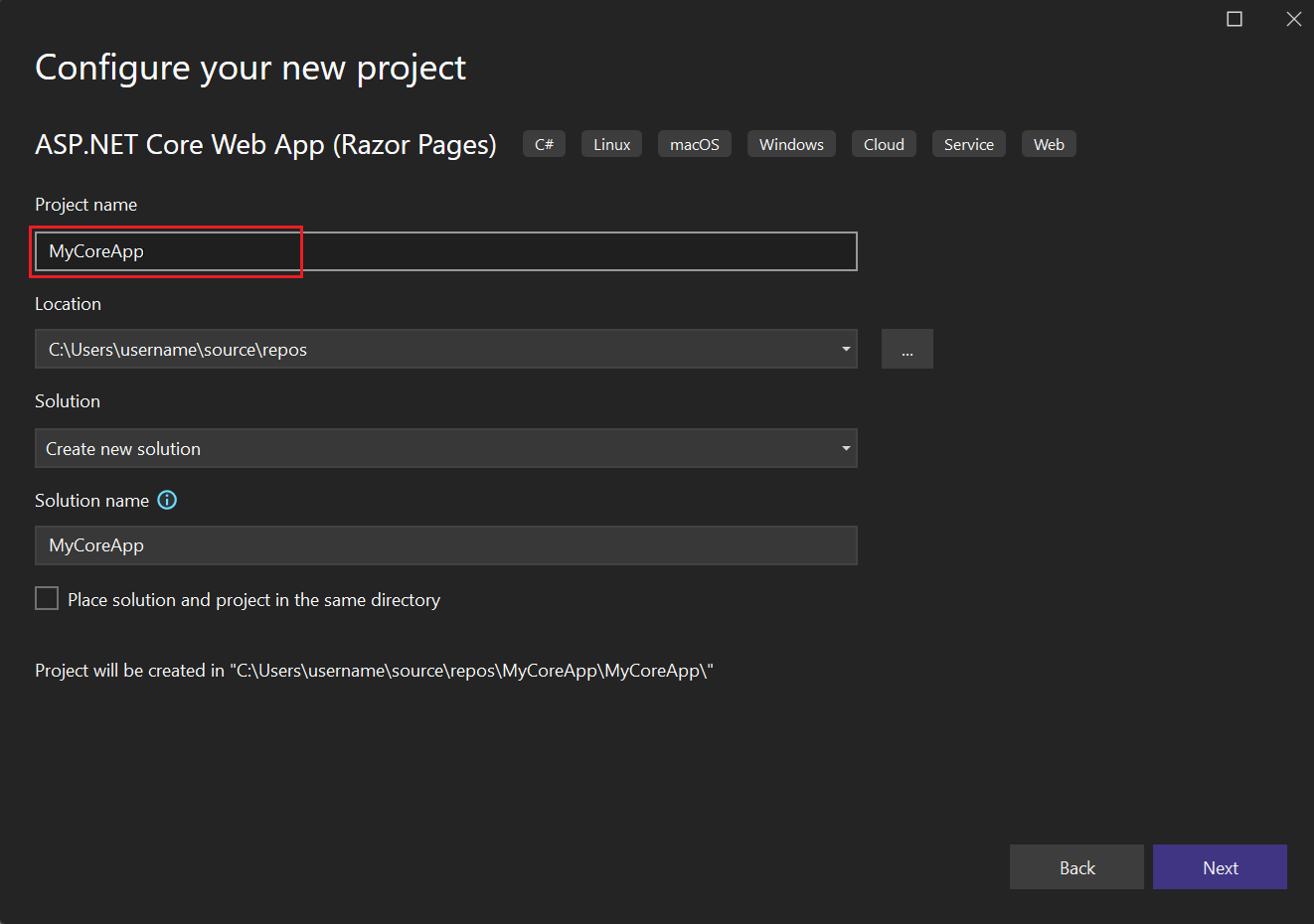1314x924 pixels.
Task: Click the Solution name info icon
Action: (167, 500)
